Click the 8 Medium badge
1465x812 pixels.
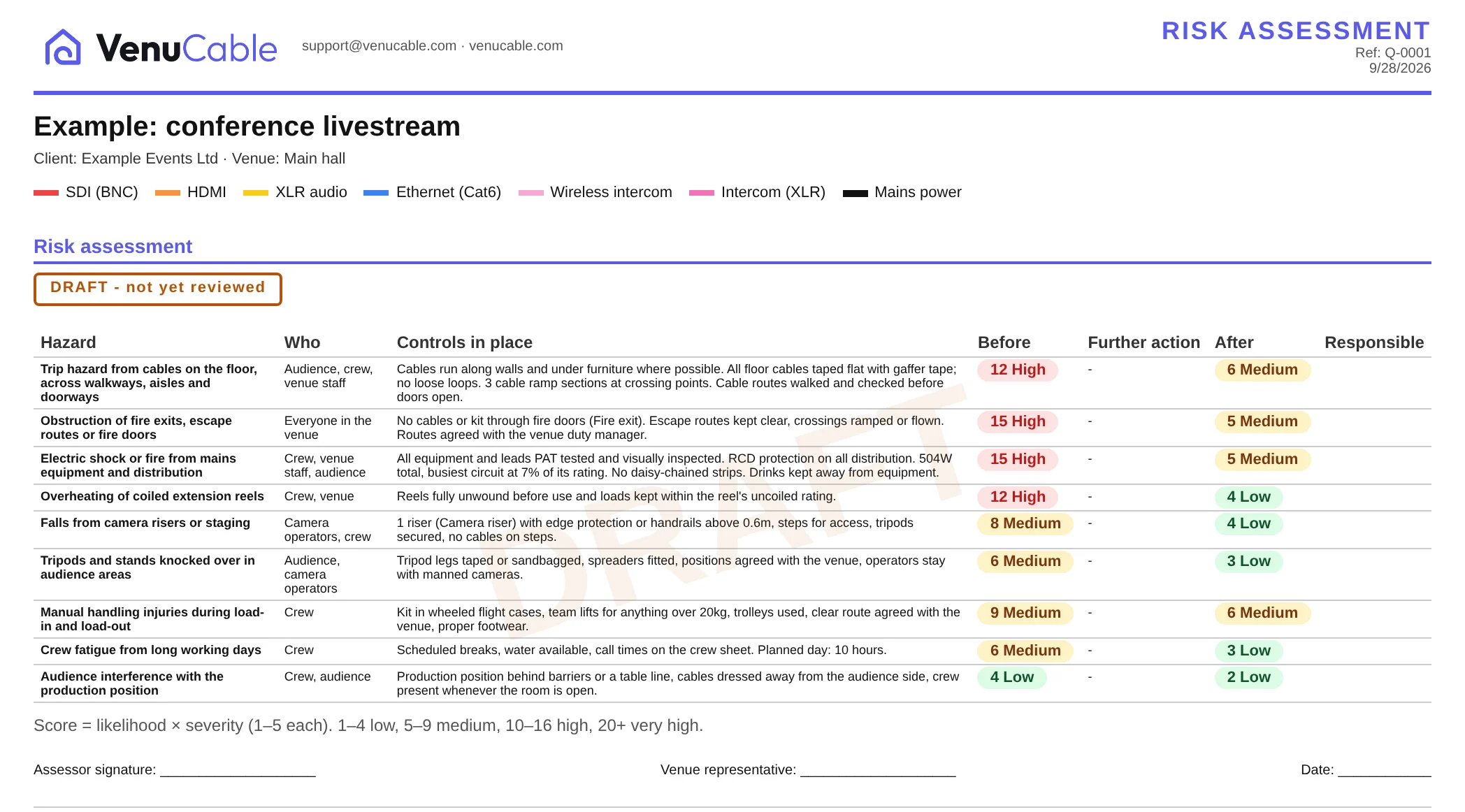pyautogui.click(x=1025, y=524)
